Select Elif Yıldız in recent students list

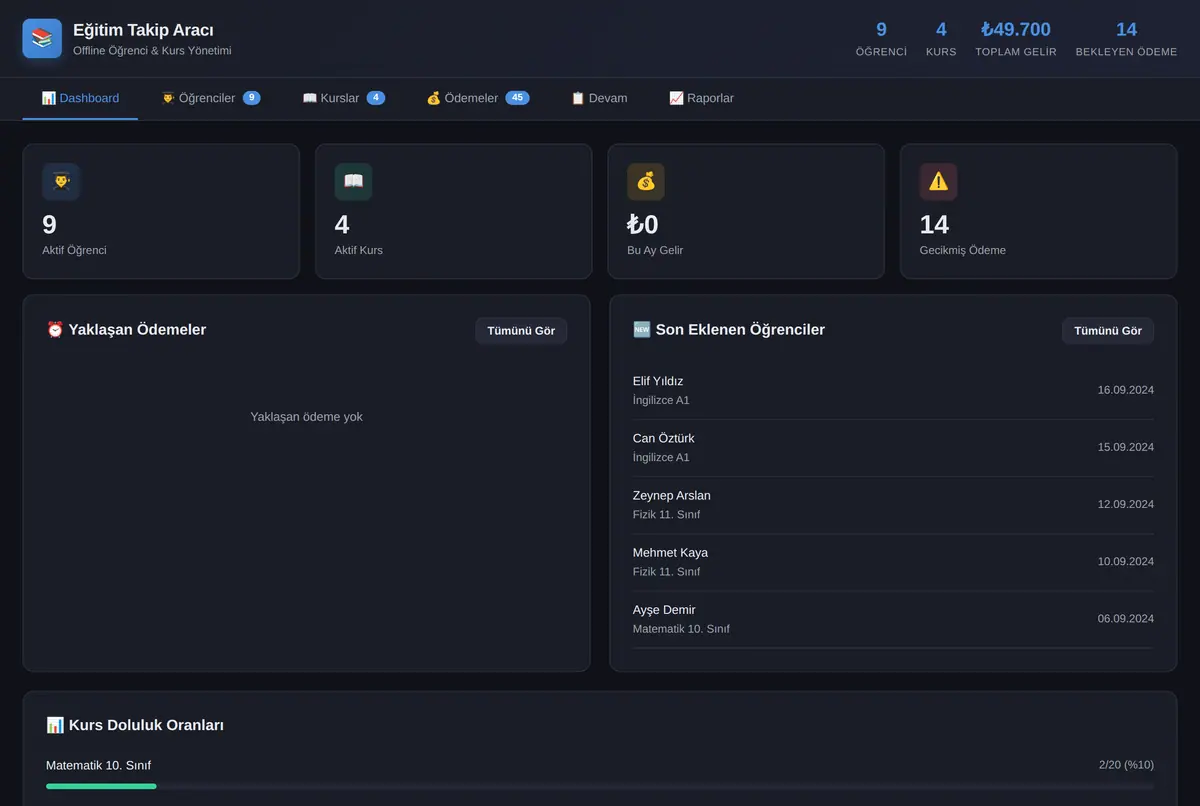tap(893, 391)
